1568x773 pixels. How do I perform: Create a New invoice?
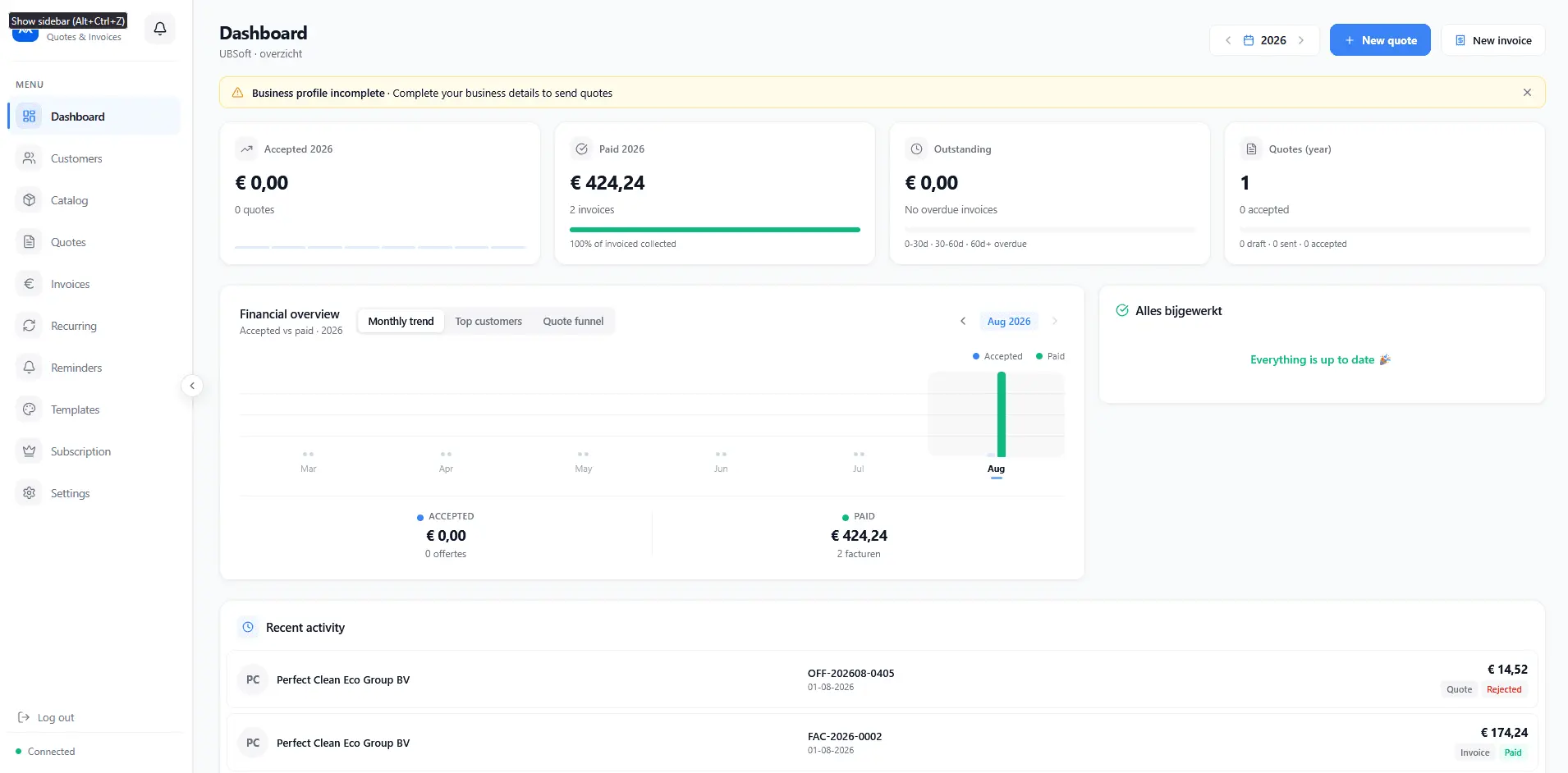coord(1493,40)
